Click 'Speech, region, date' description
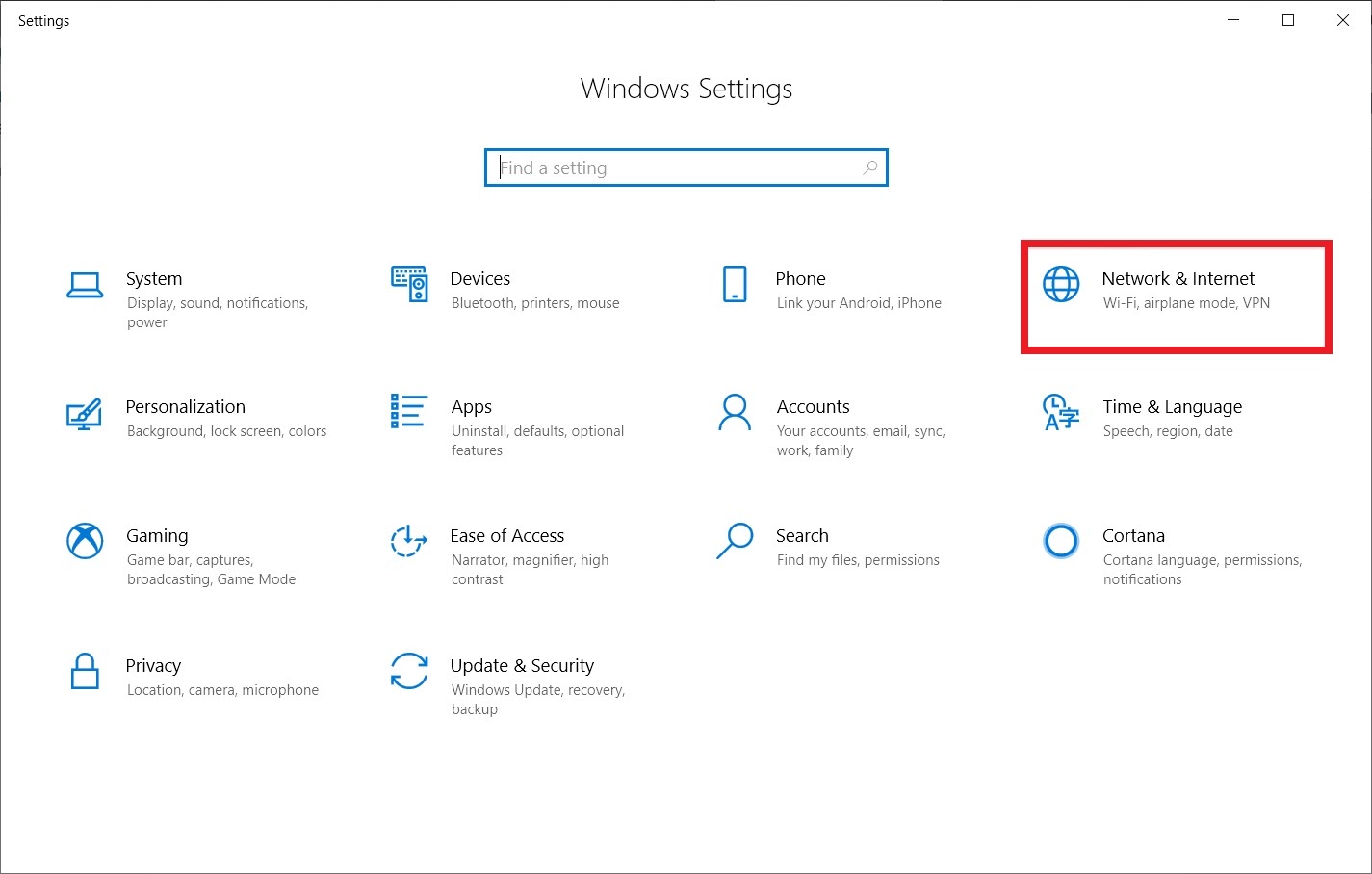Viewport: 1372px width, 874px height. pos(1168,431)
